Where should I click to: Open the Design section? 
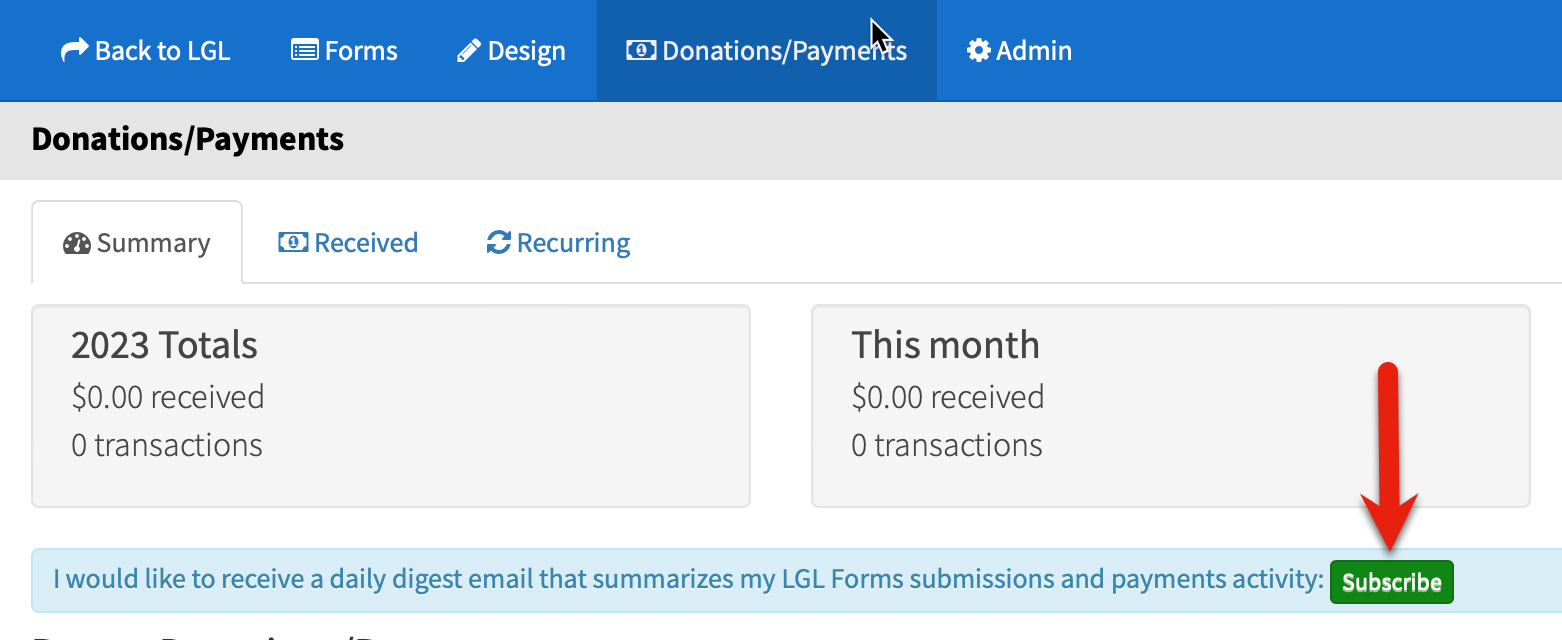pos(511,51)
